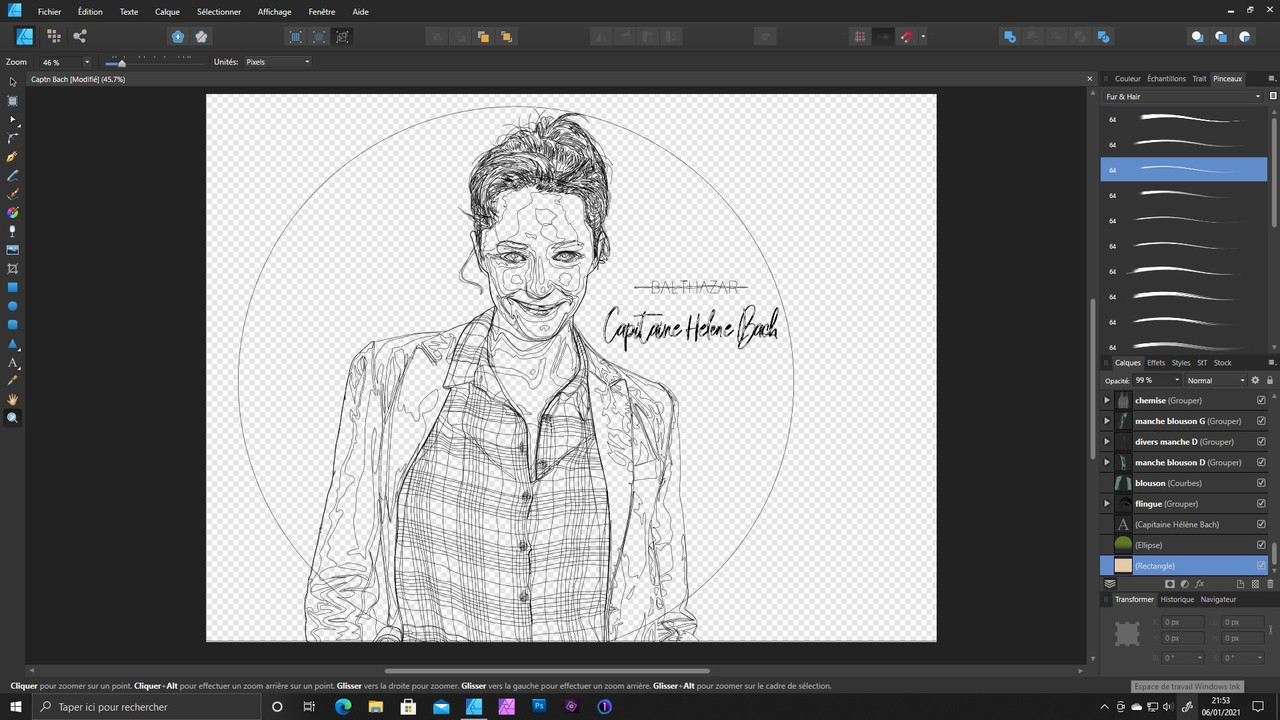Click the zoom slider handle
This screenshot has width=1280, height=720.
(x=122, y=63)
